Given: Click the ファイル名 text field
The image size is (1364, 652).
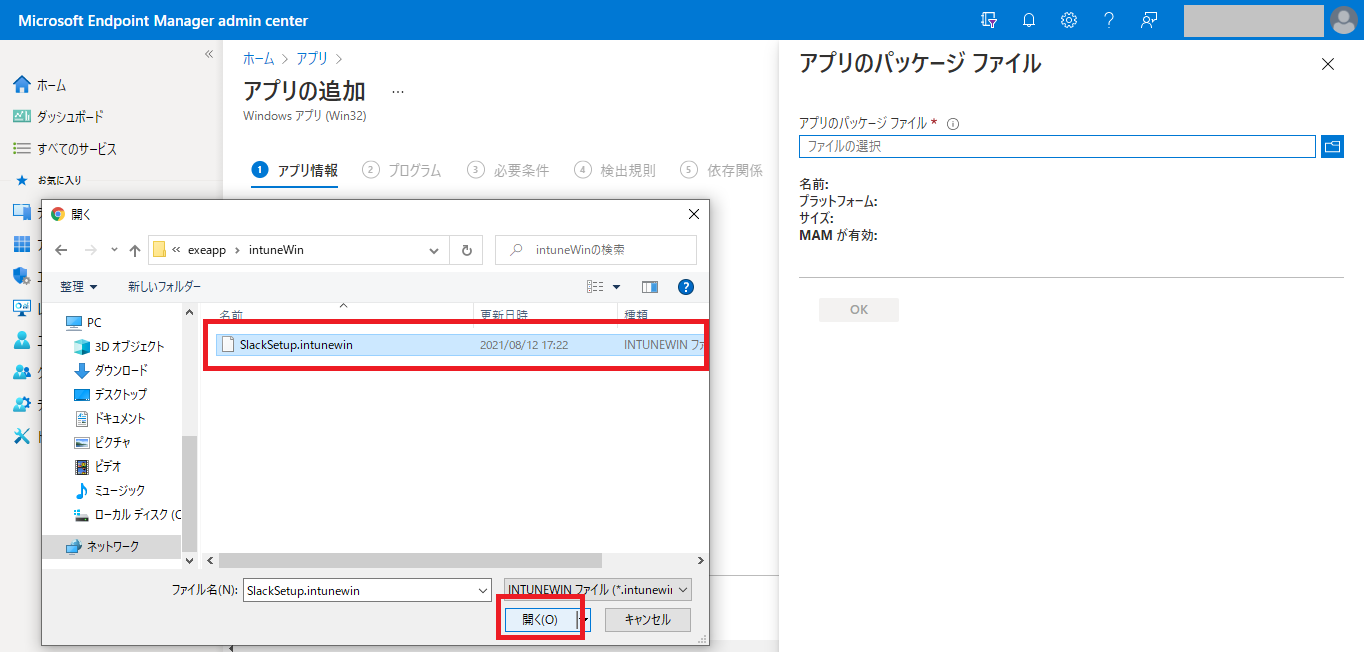Looking at the screenshot, I should pyautogui.click(x=361, y=590).
